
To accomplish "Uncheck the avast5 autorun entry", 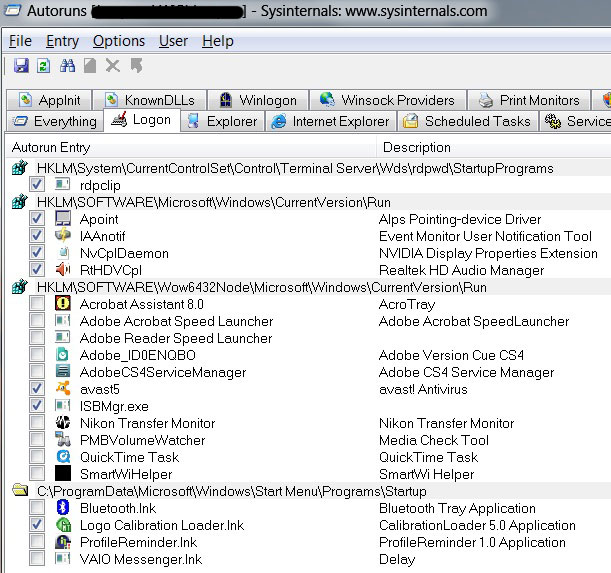I will [x=37, y=389].
